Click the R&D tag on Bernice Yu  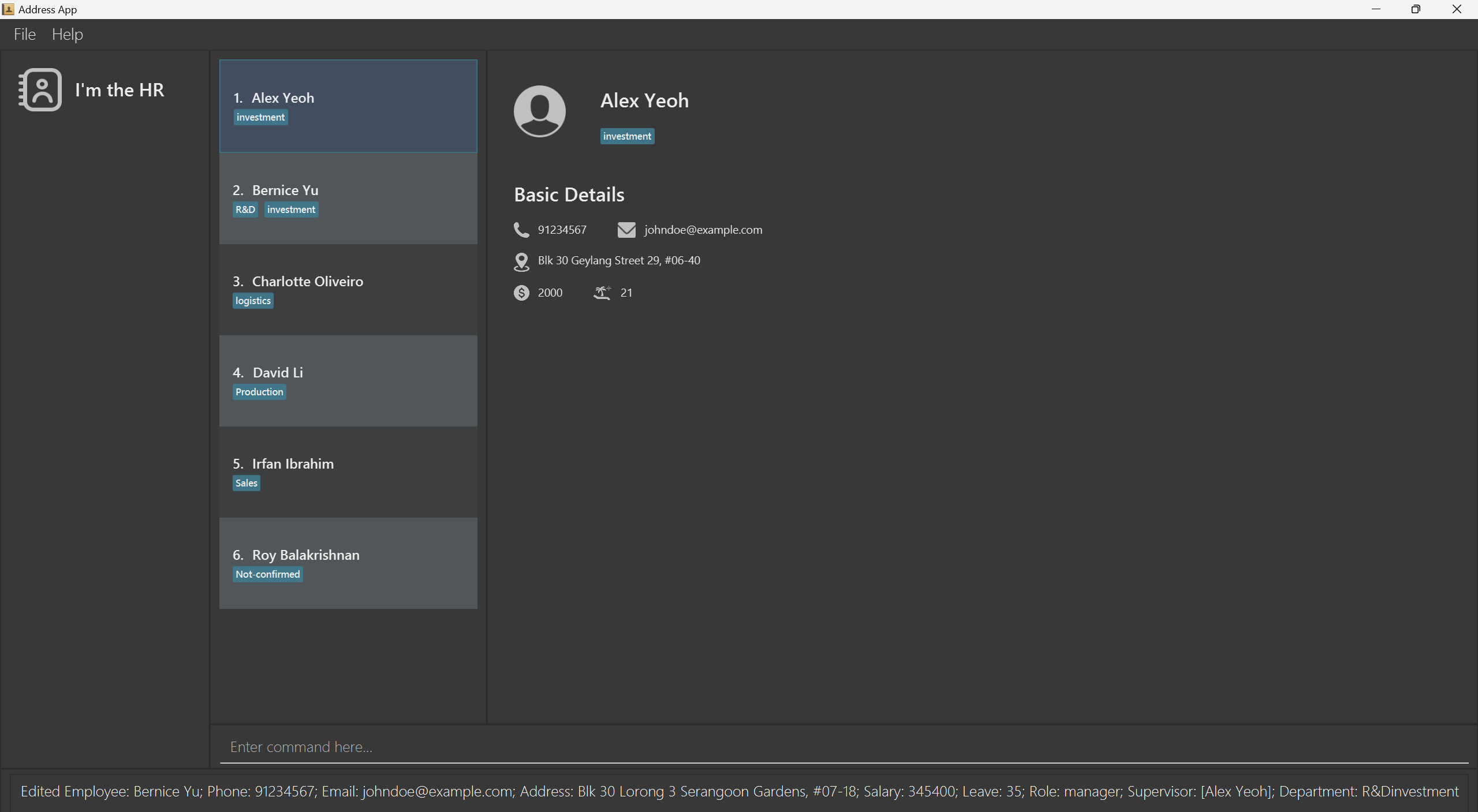(245, 209)
